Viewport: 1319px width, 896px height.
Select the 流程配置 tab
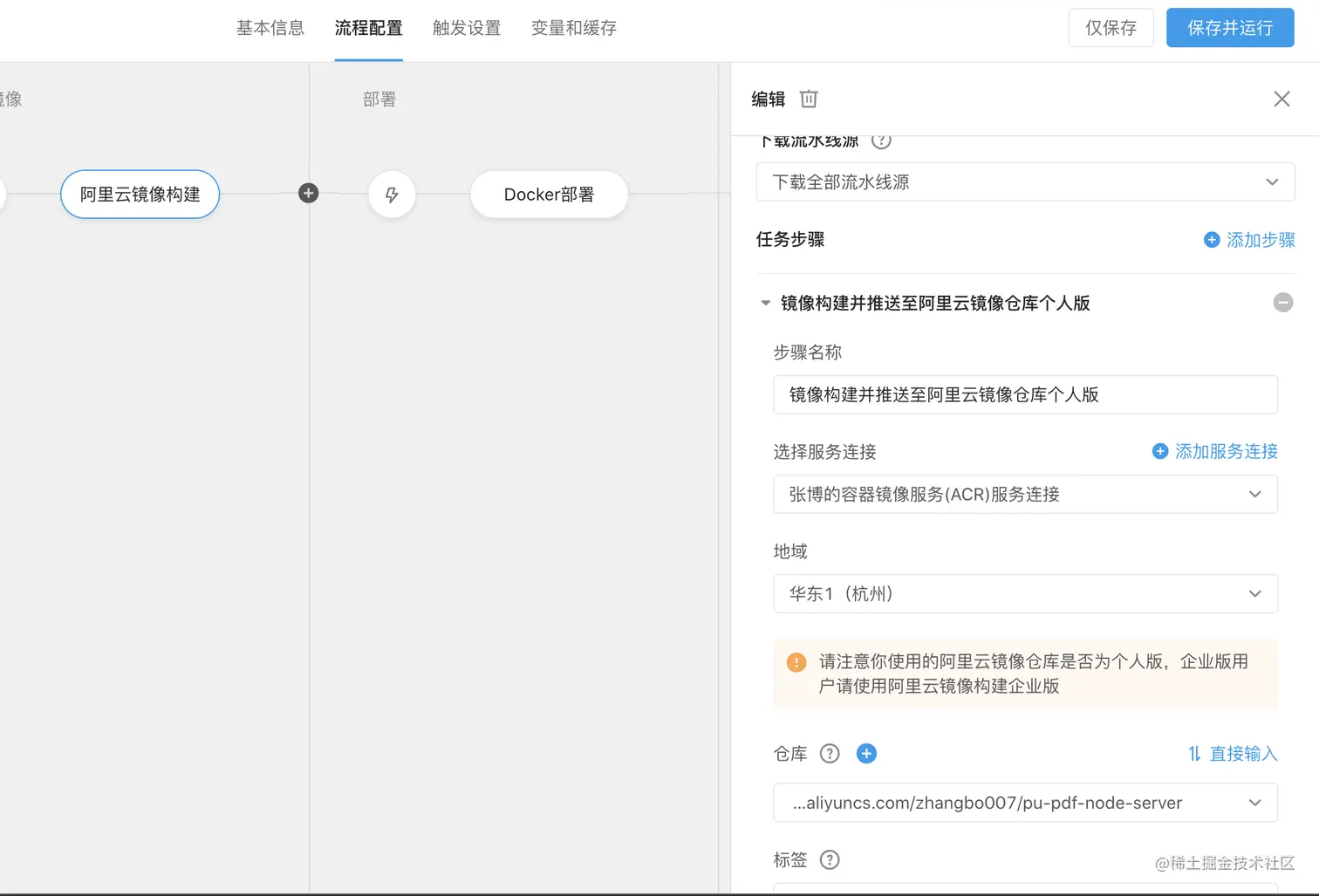coord(369,29)
